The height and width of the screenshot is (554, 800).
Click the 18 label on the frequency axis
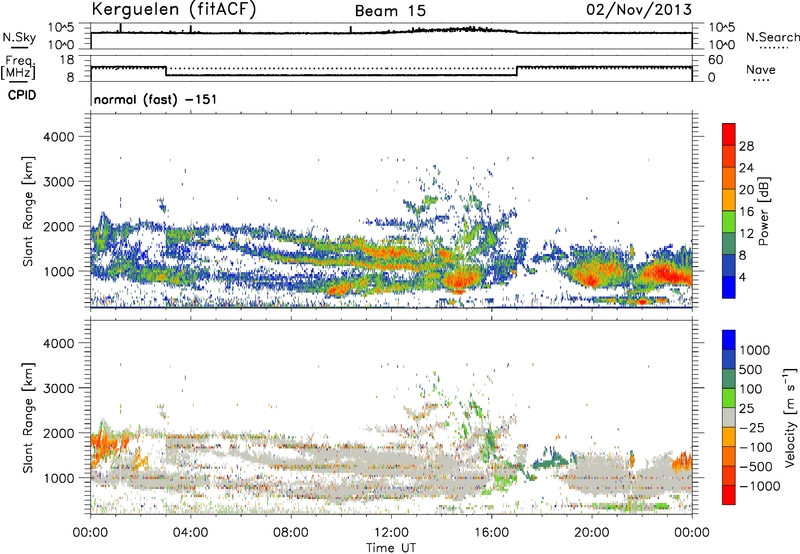point(67,60)
